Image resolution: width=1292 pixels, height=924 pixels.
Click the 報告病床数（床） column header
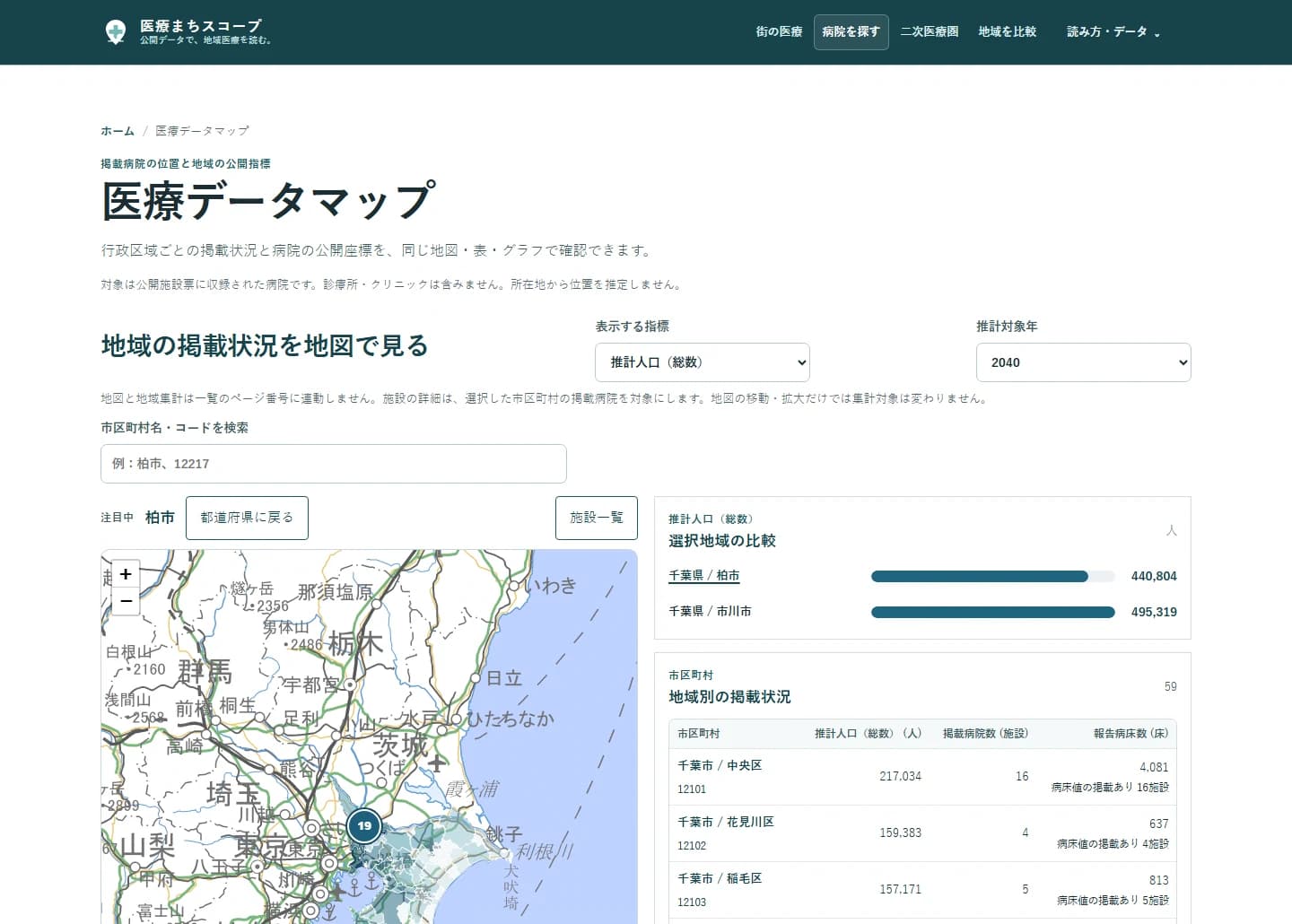1130,734
